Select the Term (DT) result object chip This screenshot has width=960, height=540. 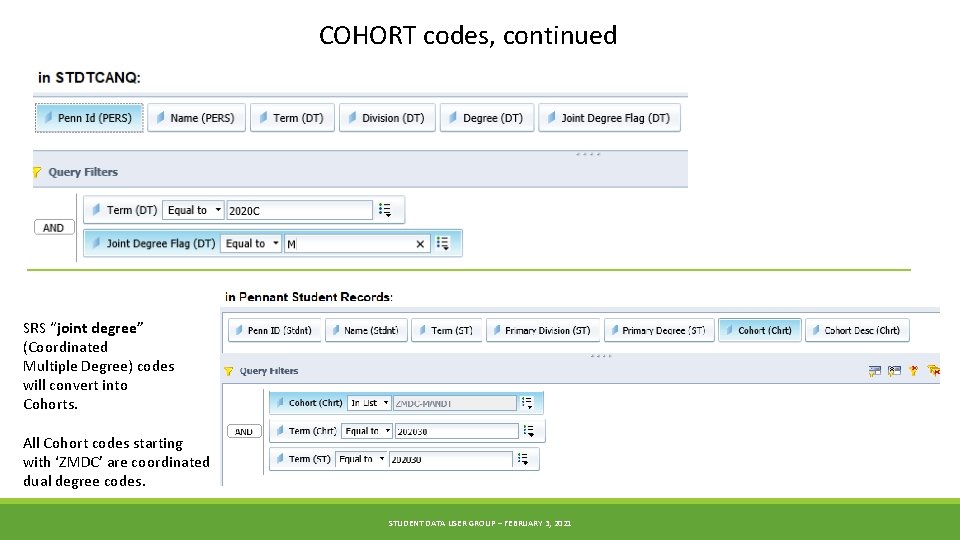coord(293,118)
